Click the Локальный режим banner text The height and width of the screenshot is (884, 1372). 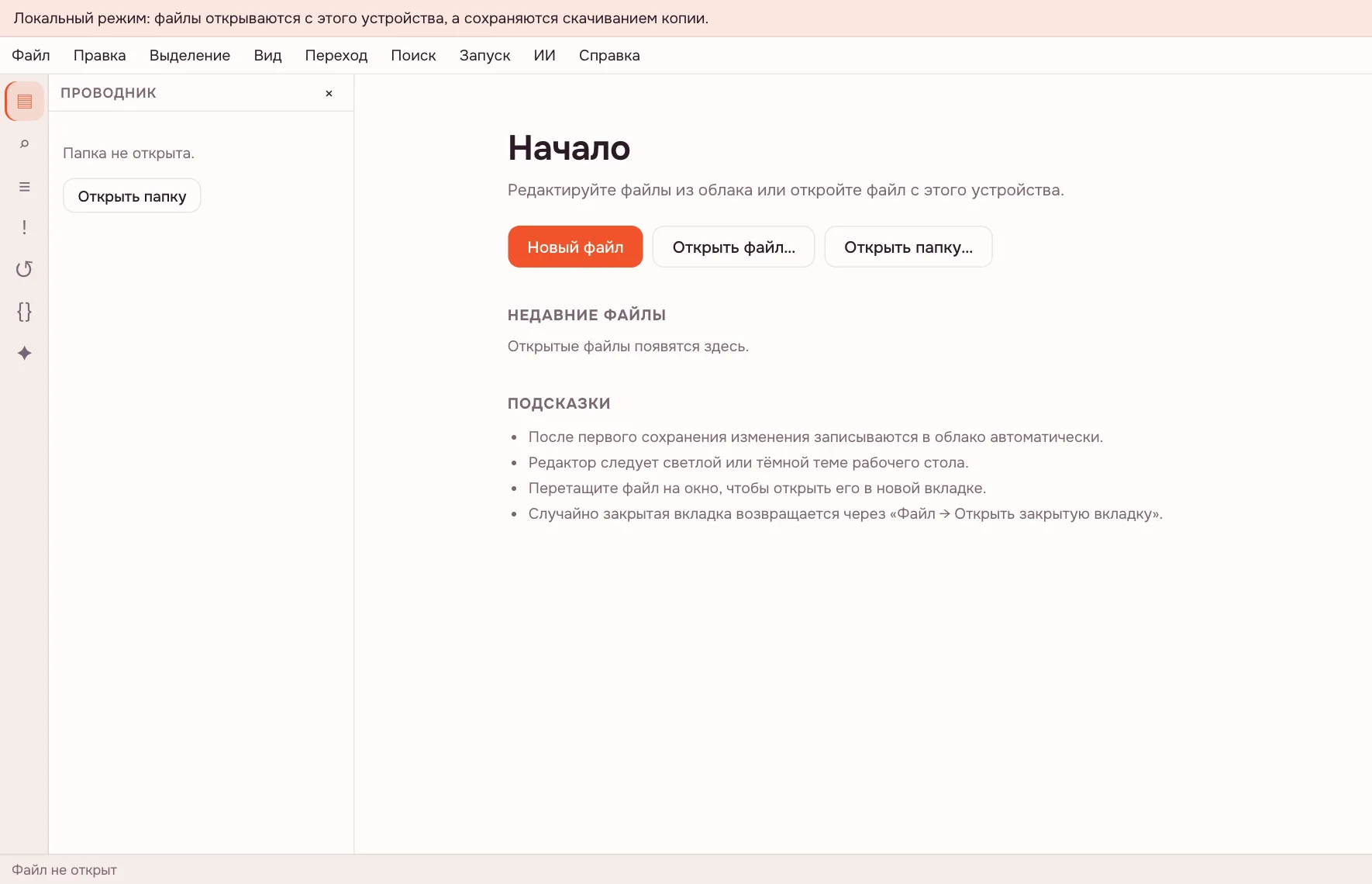(x=361, y=19)
